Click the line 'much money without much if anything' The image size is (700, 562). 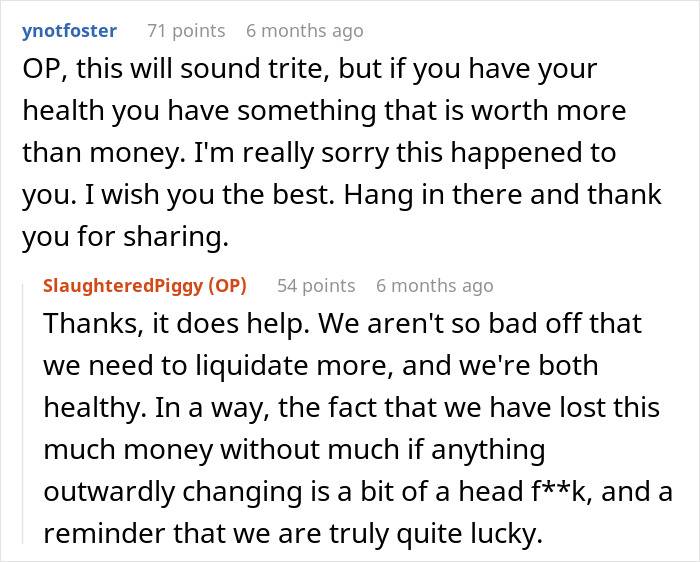pyautogui.click(x=293, y=449)
